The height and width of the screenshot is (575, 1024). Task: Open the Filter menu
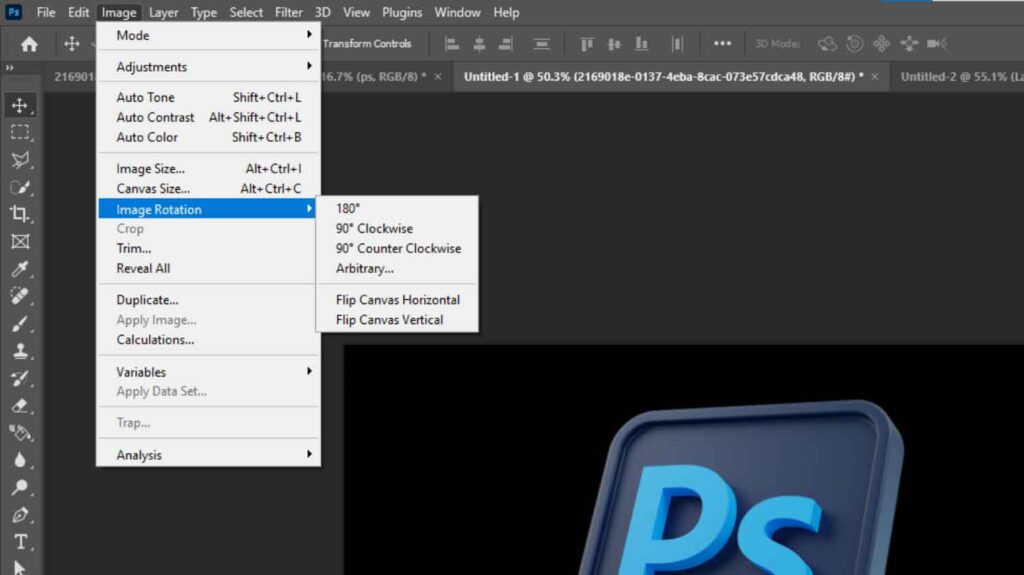(x=289, y=12)
